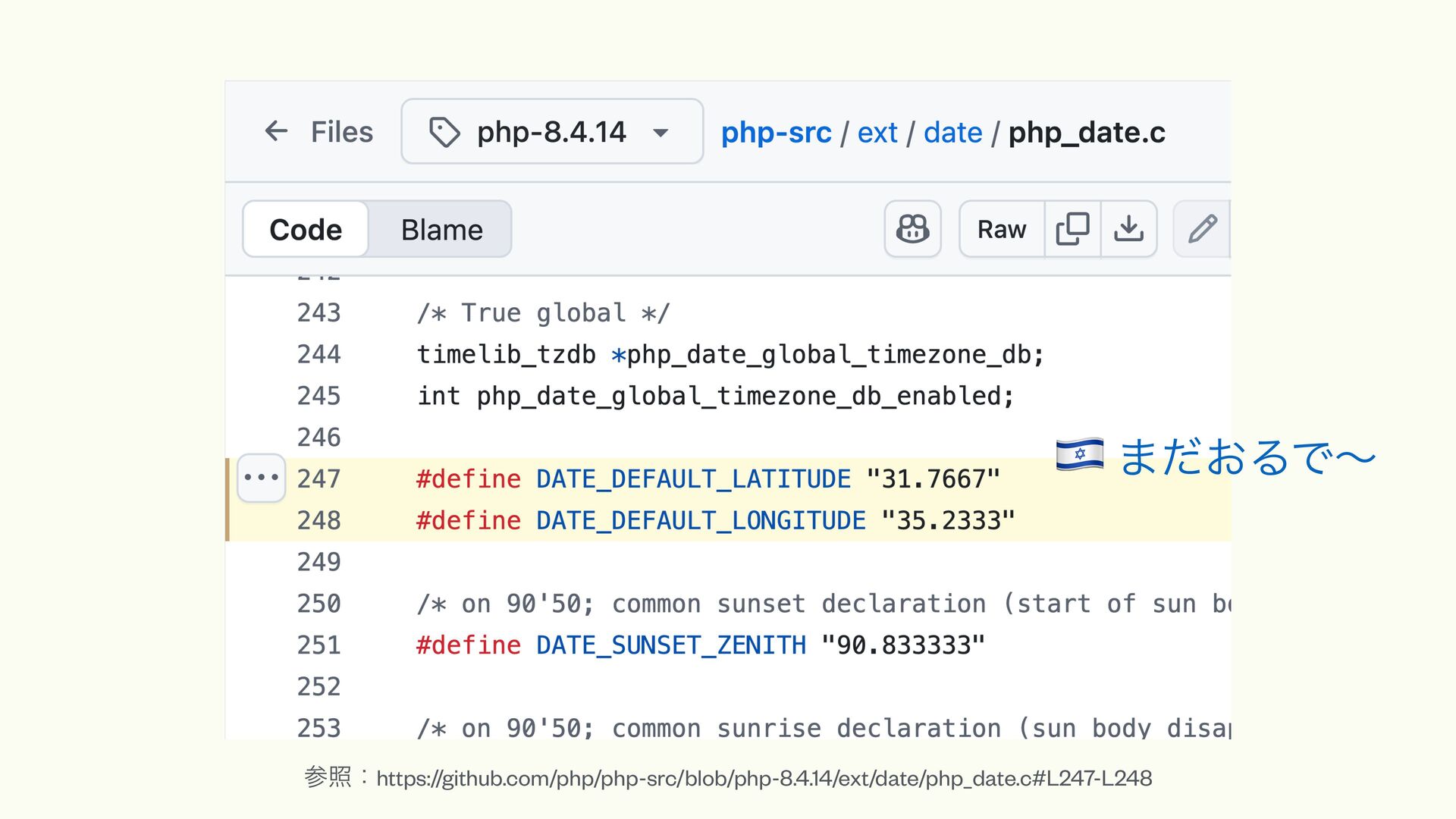This screenshot has width=1456, height=819.
Task: Click the tag icon beside php-8.4.14
Action: point(444,132)
